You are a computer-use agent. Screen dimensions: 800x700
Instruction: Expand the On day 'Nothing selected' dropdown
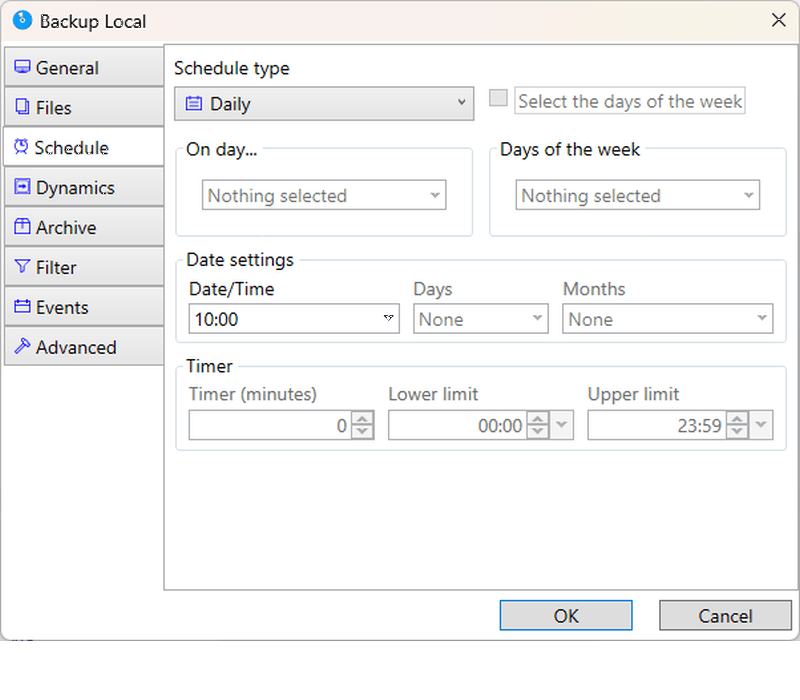tap(324, 195)
